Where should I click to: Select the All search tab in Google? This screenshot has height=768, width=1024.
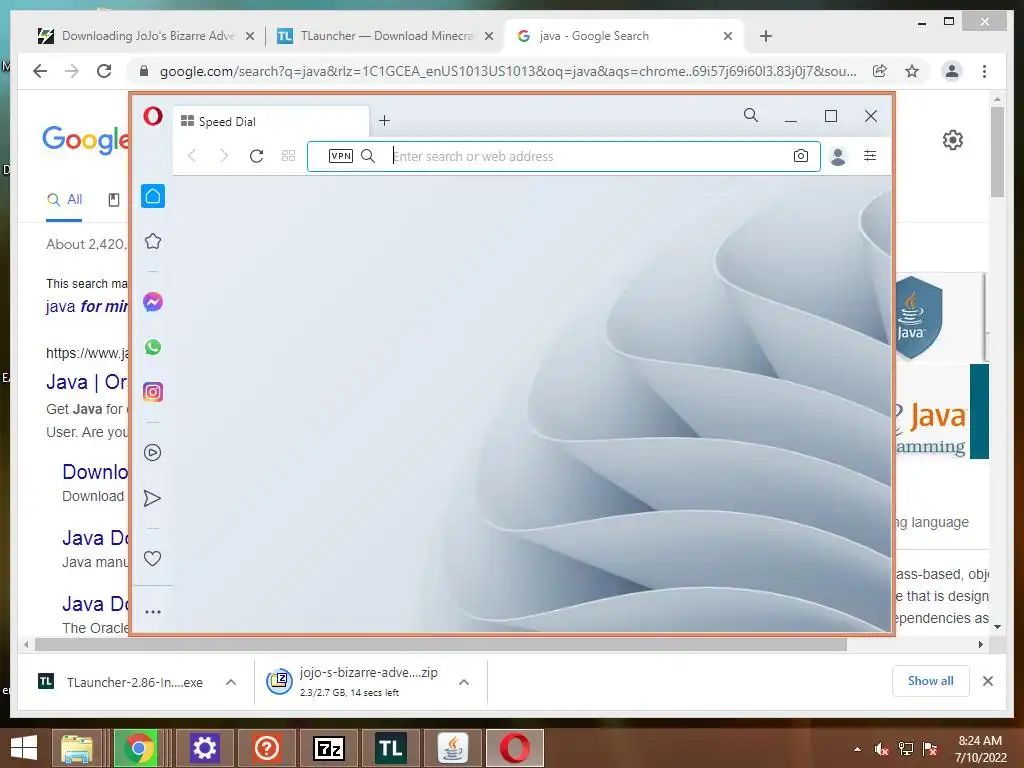tap(64, 200)
